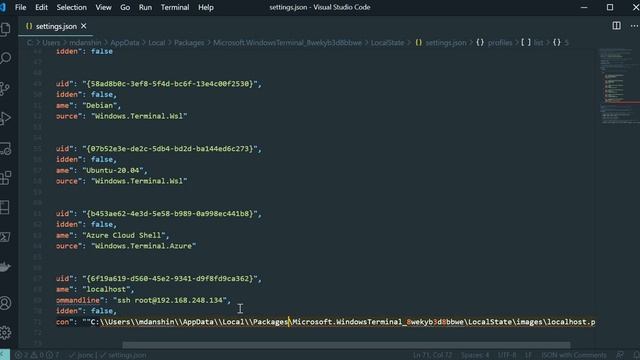Screen dimensions: 640x360
Task: Expand the LocalState breadcrumb segment
Action: 387,42
